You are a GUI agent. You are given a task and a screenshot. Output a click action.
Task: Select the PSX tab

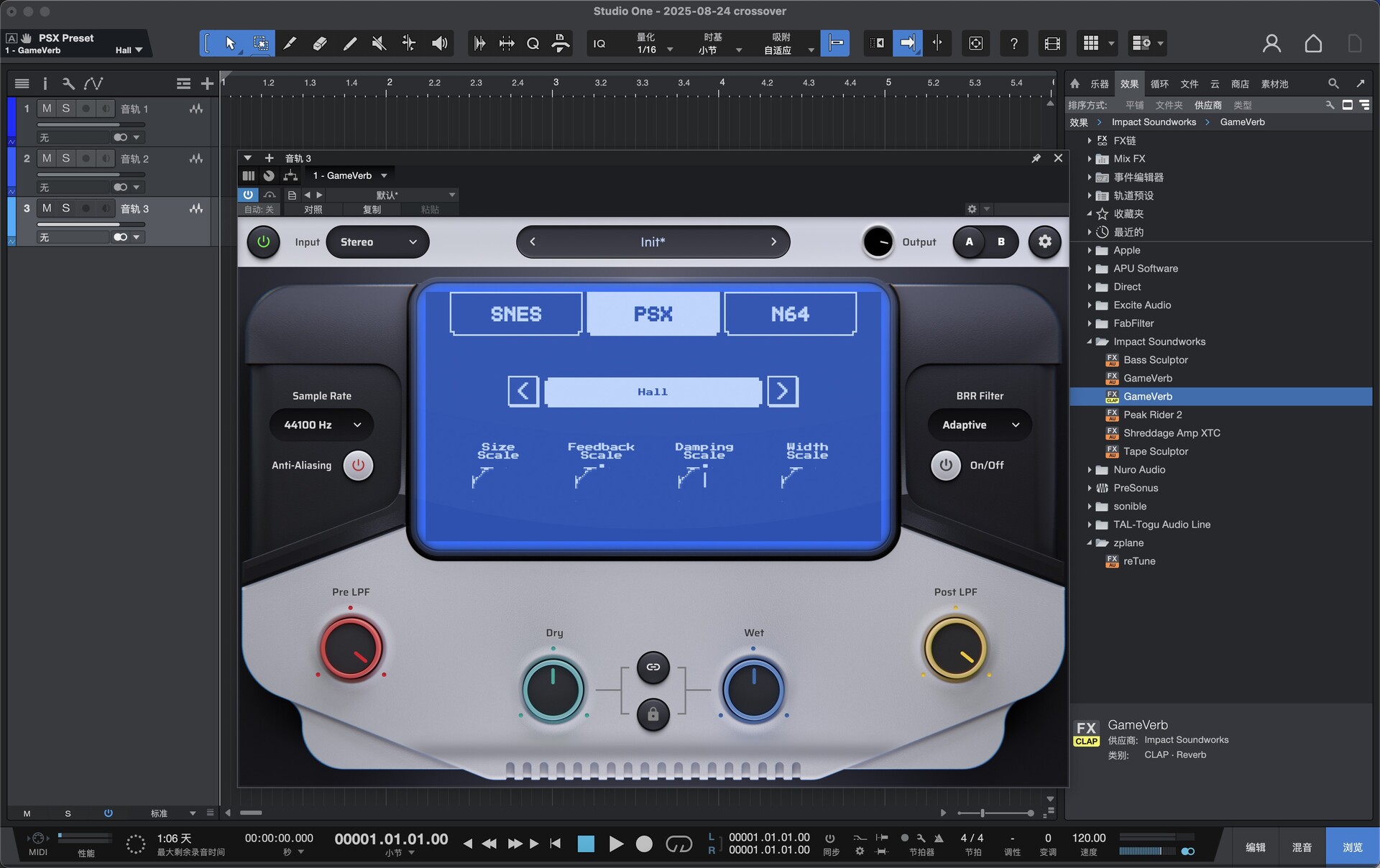point(653,314)
